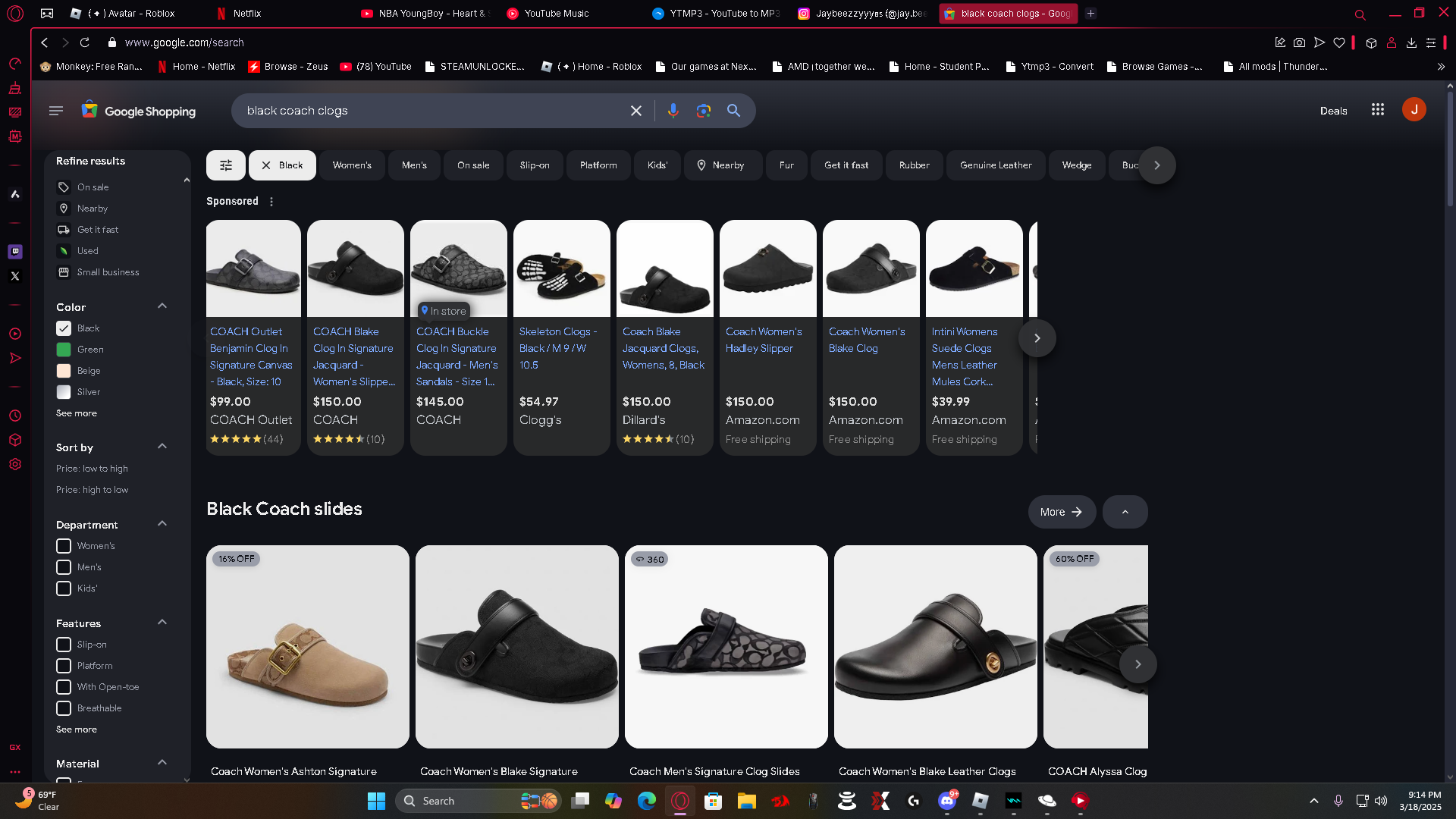Add page to bookmarks heart
Viewport: 1456px width, 819px height.
point(1339,42)
